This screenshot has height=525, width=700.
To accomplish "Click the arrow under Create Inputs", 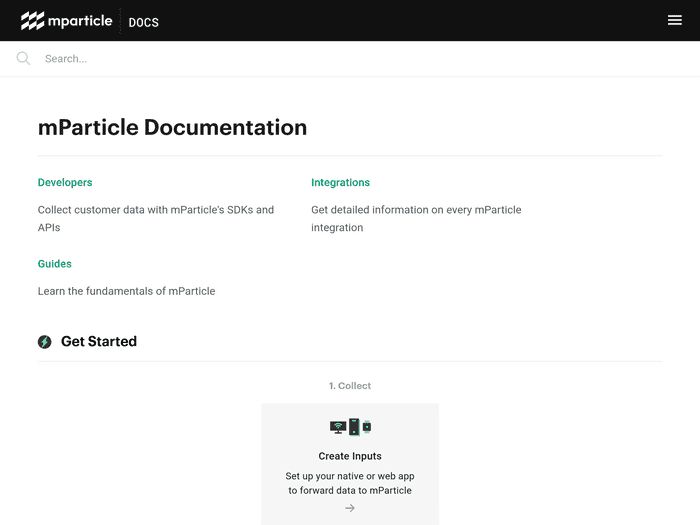I will tap(350, 508).
